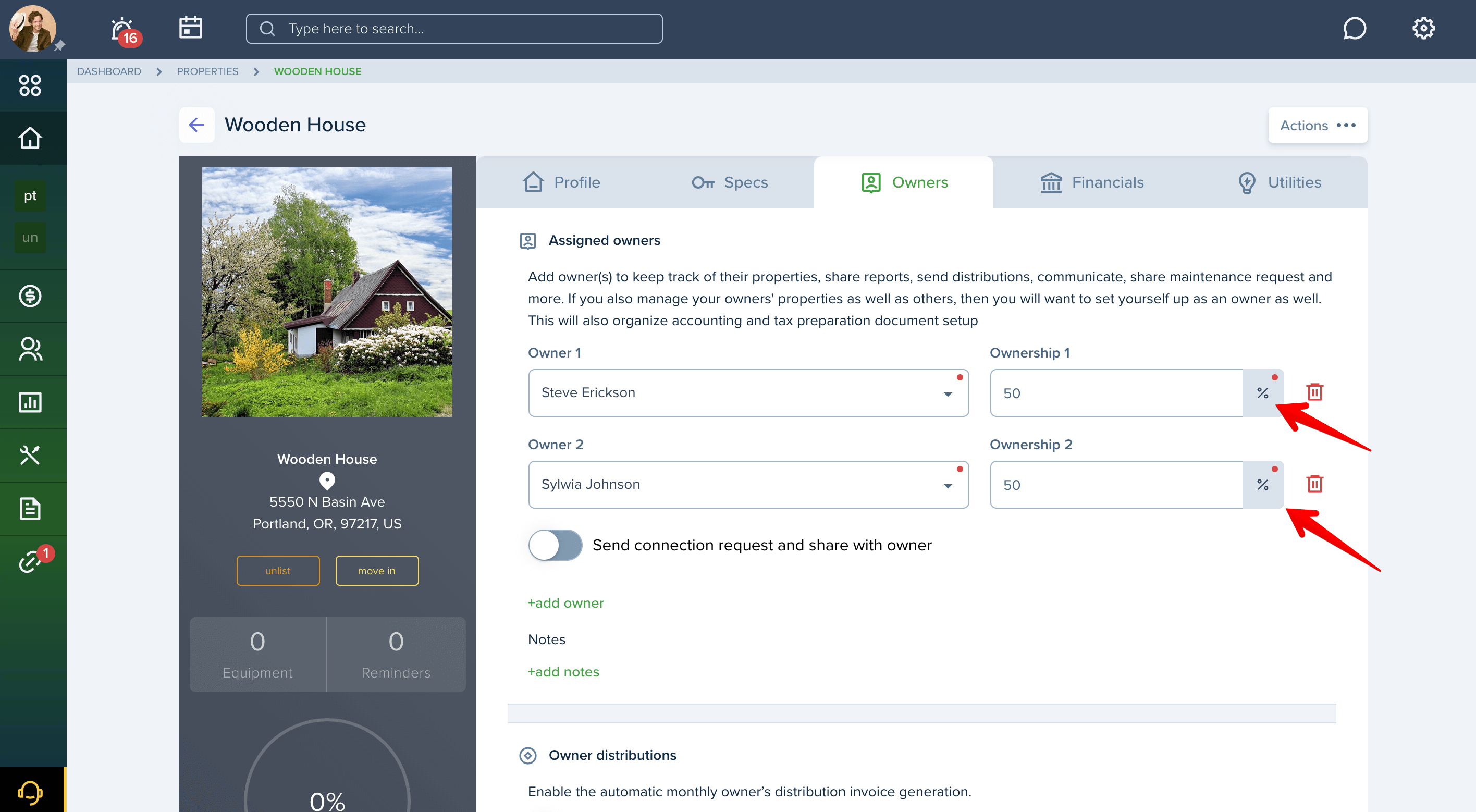Switch to the Utilities tab
Screen dimensions: 1476x812
point(1279,182)
